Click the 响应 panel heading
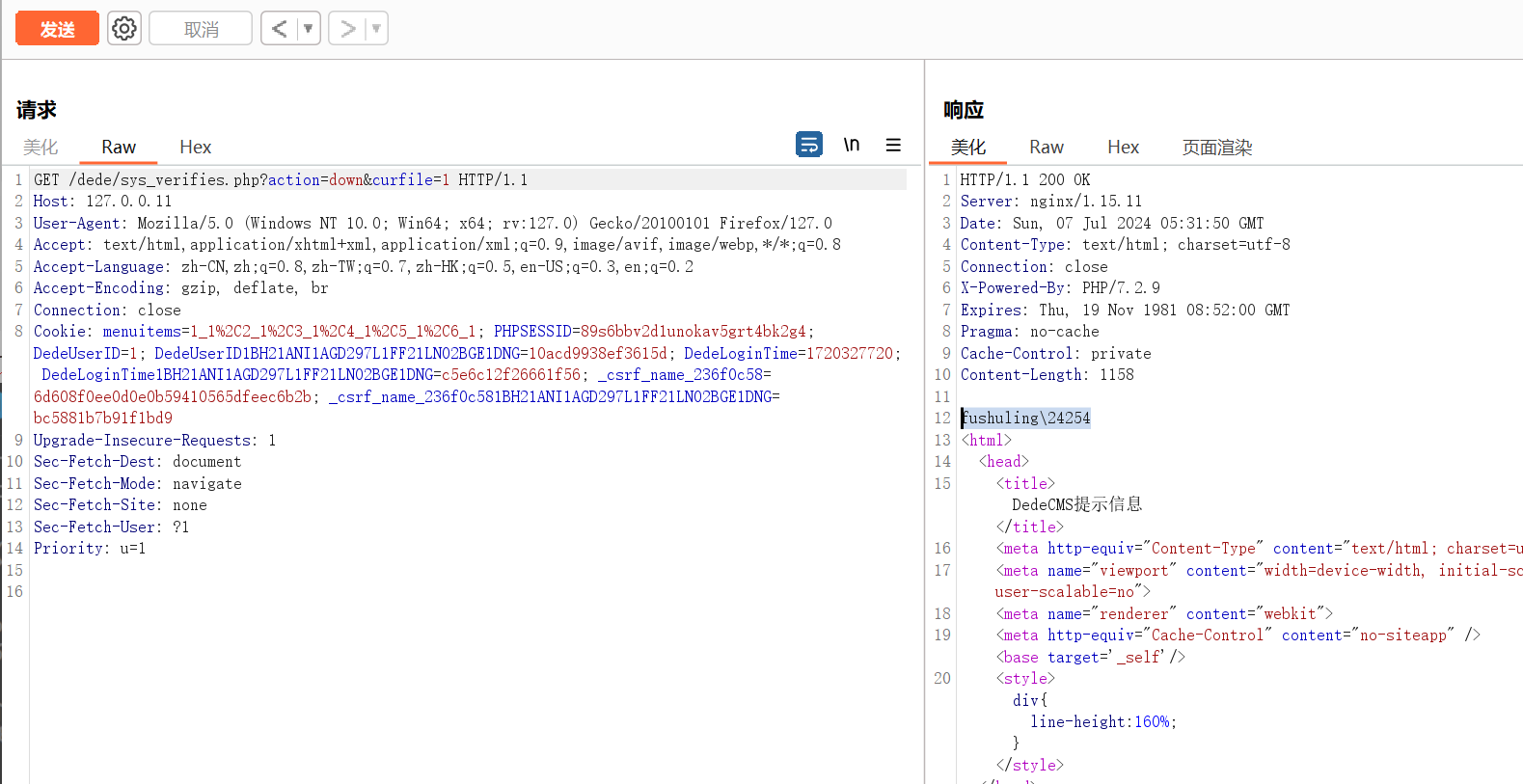 [x=964, y=110]
